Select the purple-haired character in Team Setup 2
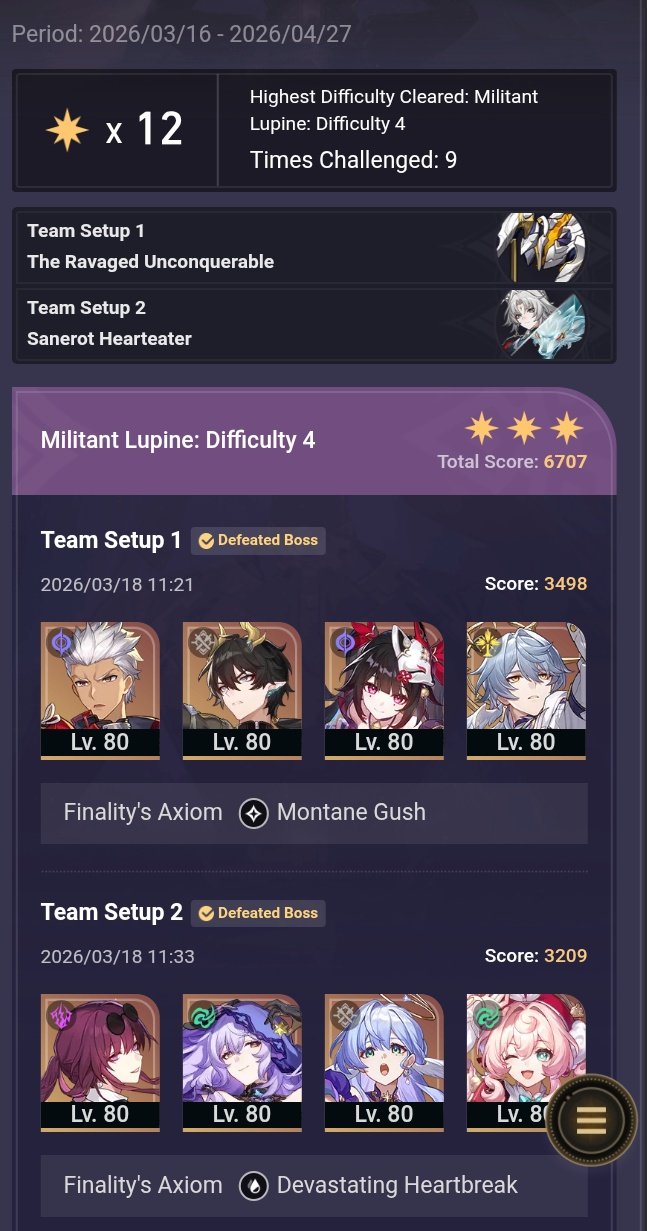The height and width of the screenshot is (1231, 647). [x=242, y=1063]
